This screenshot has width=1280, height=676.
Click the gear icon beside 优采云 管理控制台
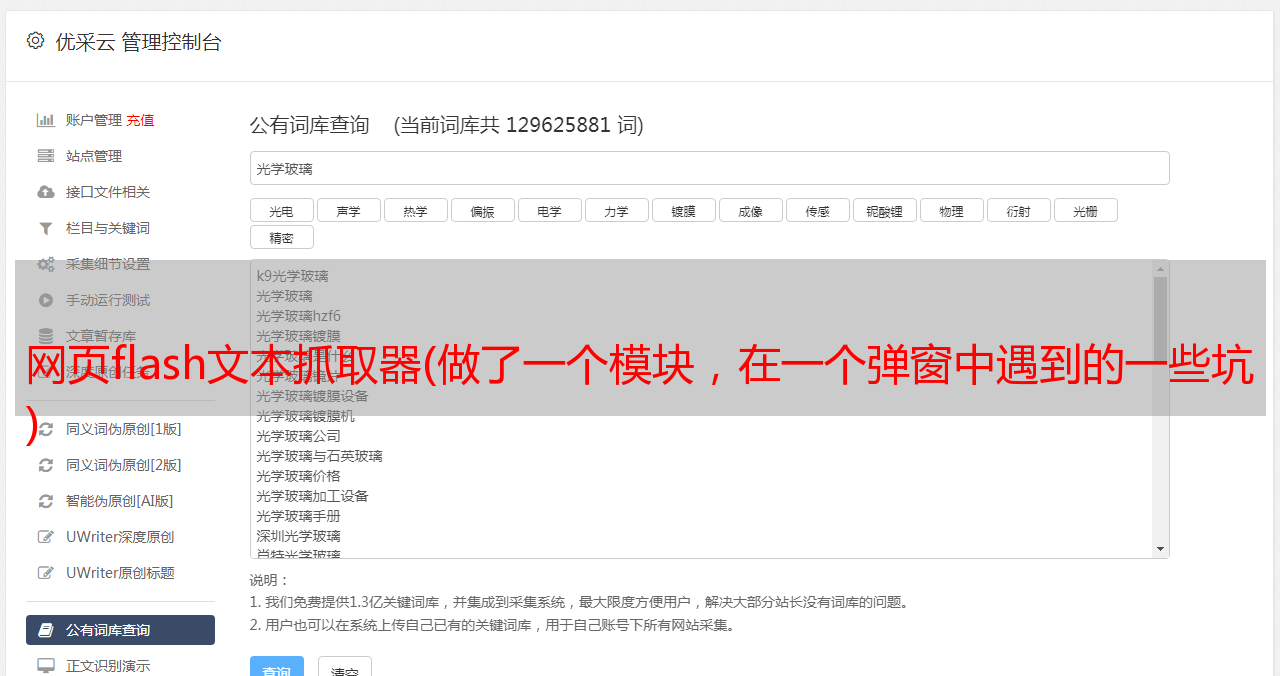[x=36, y=41]
